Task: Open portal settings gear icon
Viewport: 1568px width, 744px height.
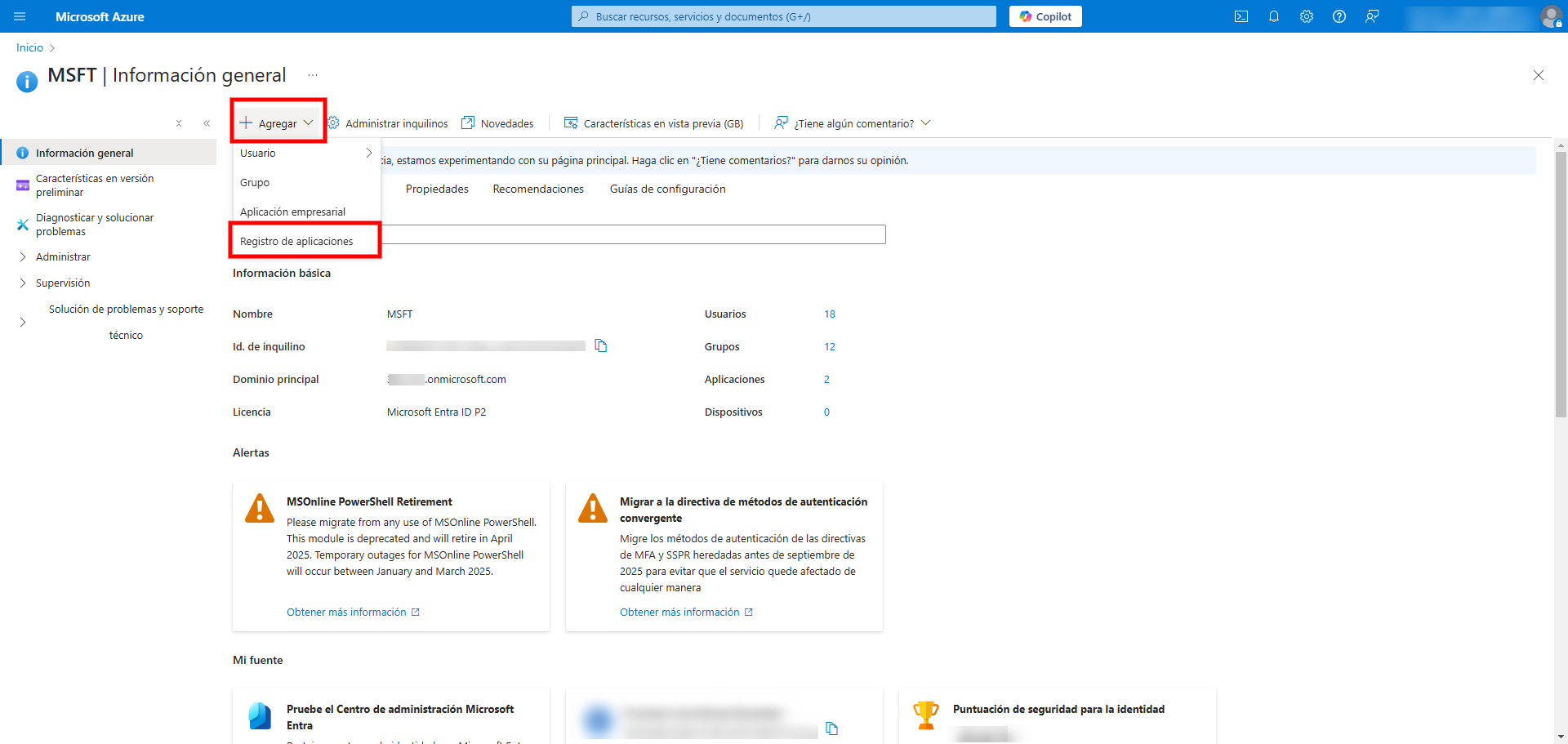Action: click(x=1307, y=16)
